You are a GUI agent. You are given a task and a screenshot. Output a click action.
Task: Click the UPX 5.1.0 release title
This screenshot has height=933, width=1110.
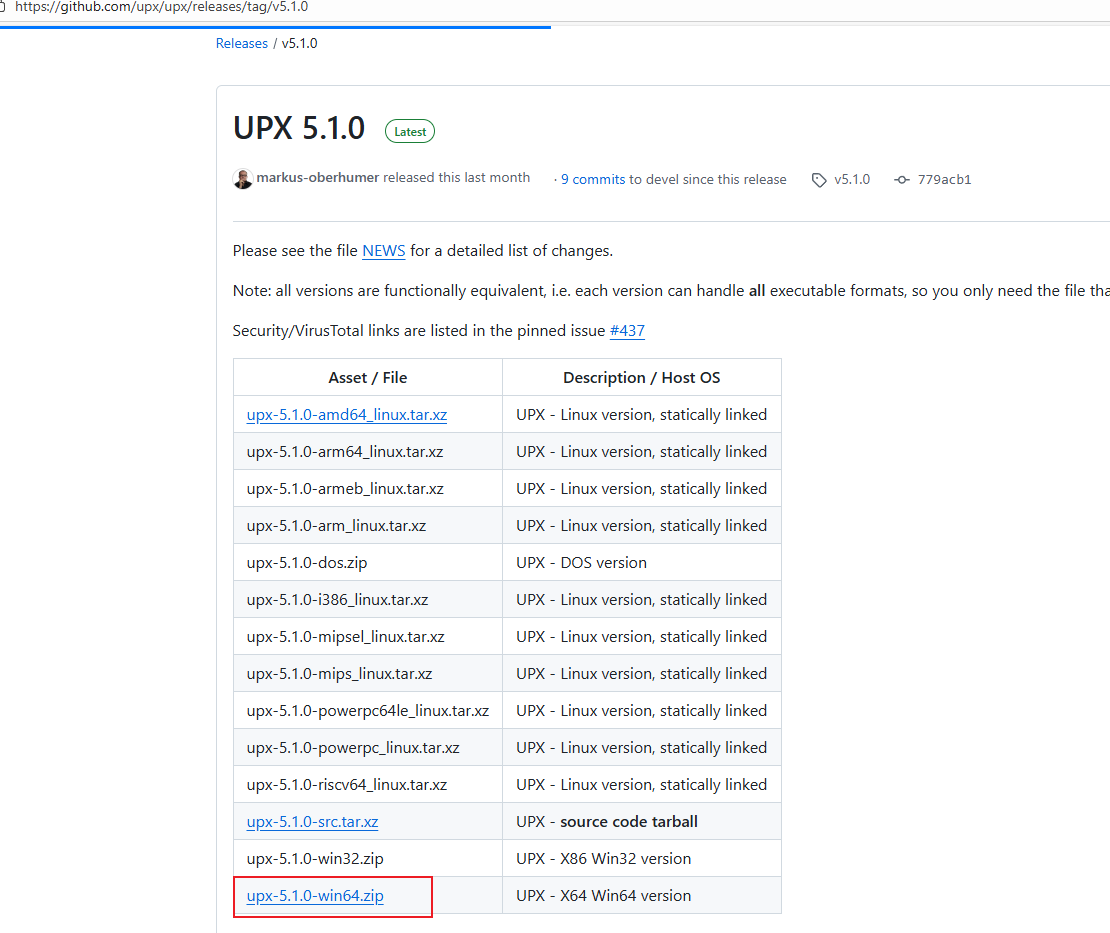click(299, 129)
